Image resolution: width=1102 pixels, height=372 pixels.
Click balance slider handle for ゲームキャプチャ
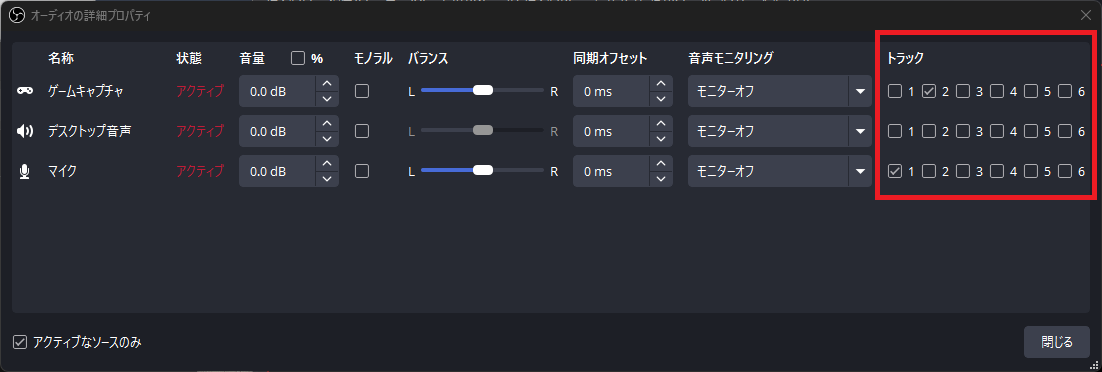coord(483,90)
